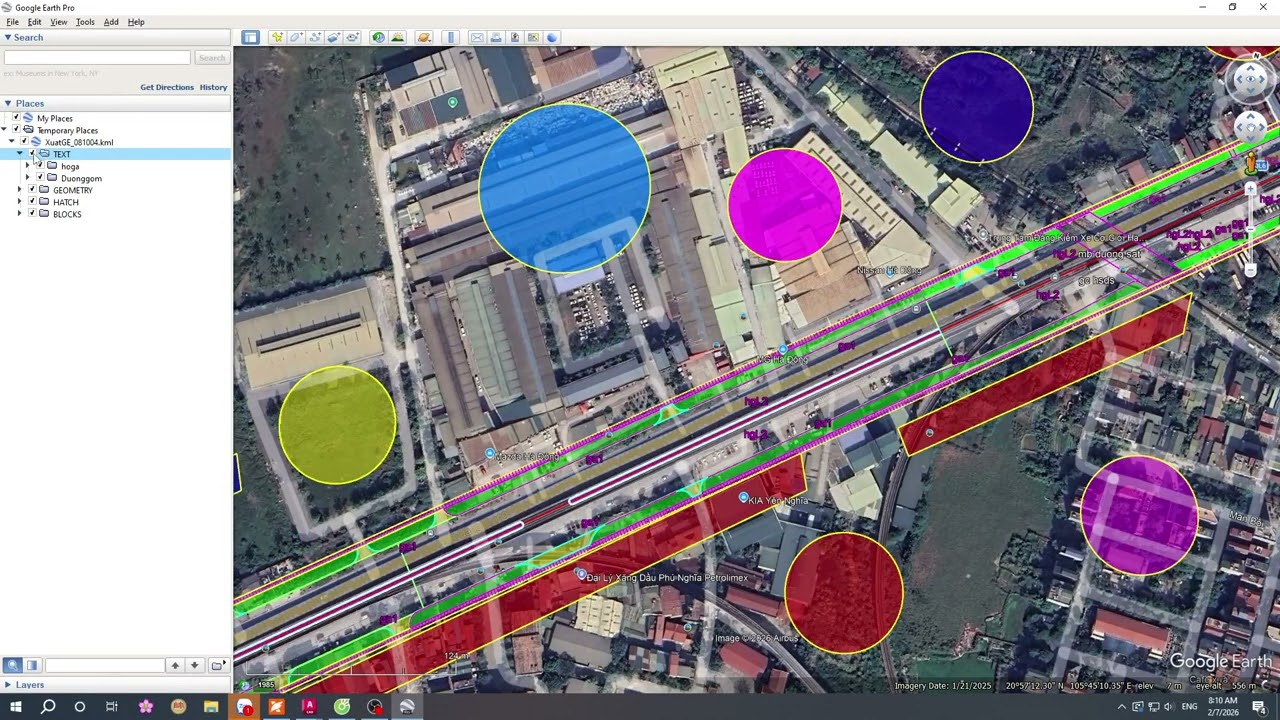Select the Add Path tool
Screen dimensions: 1280x720
tap(315, 37)
